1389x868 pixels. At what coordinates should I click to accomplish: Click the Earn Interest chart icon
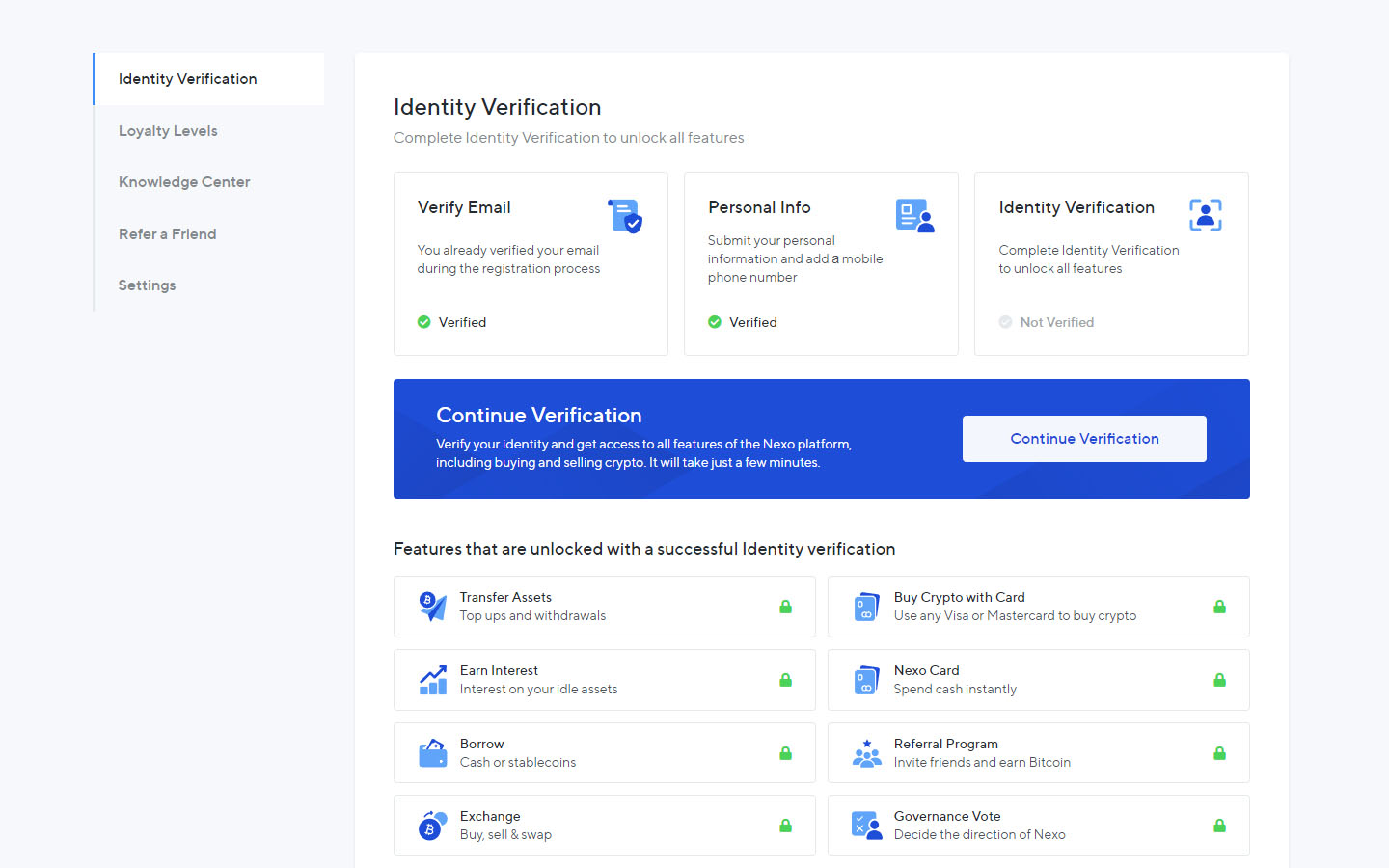pyautogui.click(x=433, y=680)
